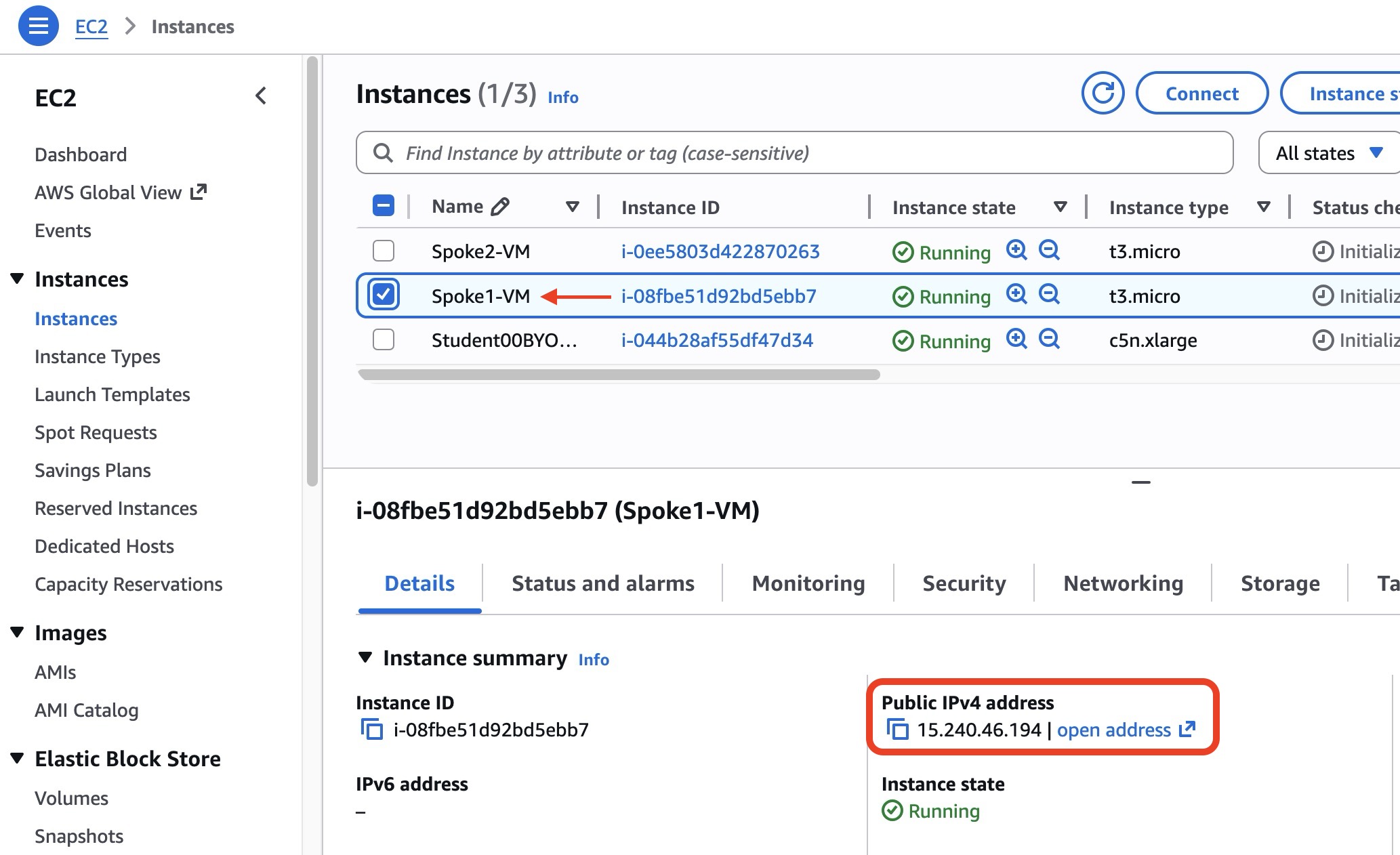Open the Instance state actions dropdown
This screenshot has width=1400, height=855.
(x=1340, y=93)
